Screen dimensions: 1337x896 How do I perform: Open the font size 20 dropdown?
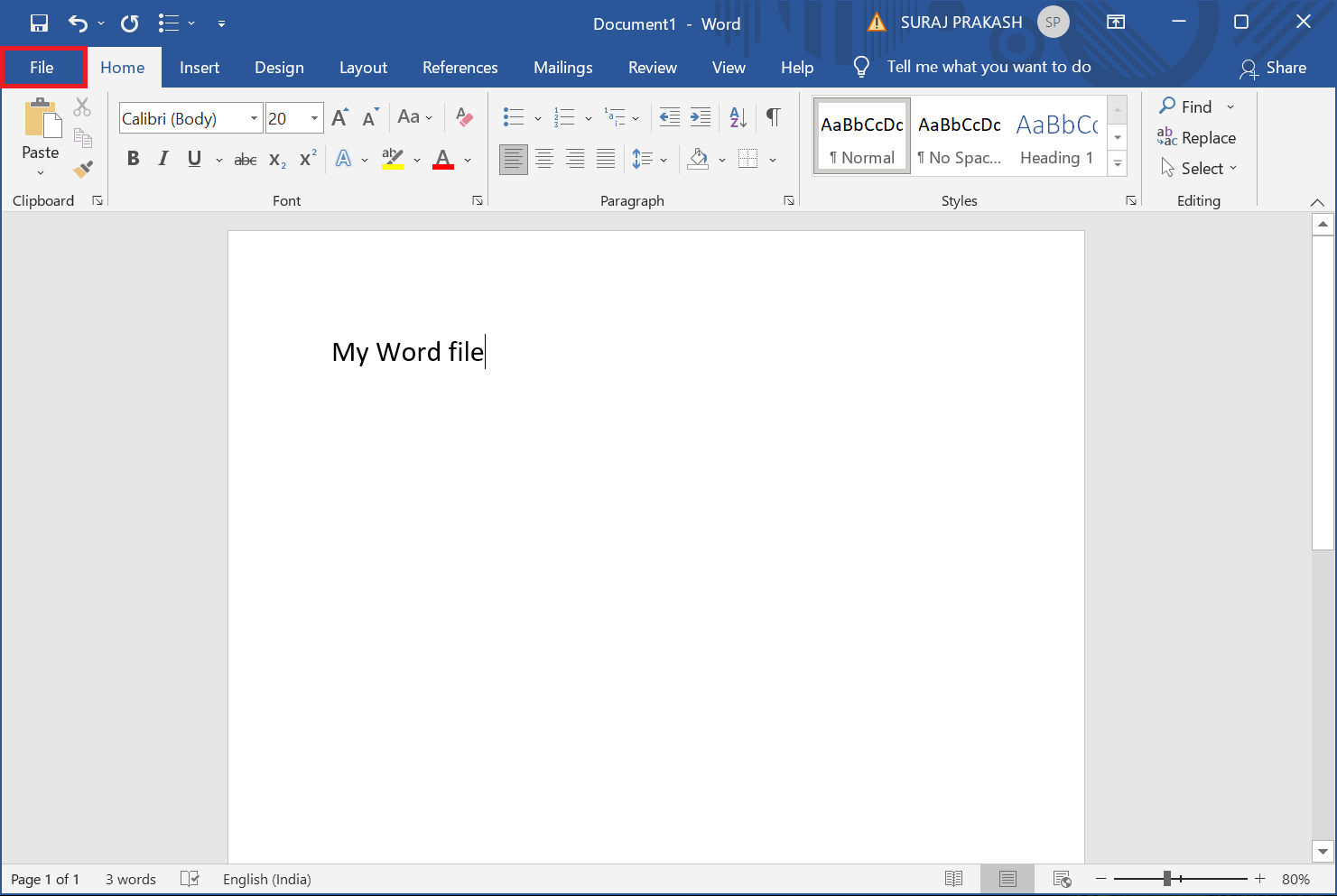314,118
